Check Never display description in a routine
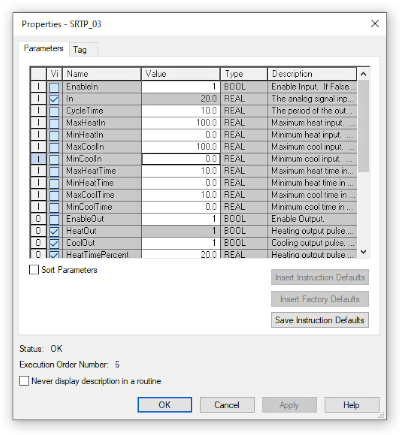The image size is (400, 435). 24,381
